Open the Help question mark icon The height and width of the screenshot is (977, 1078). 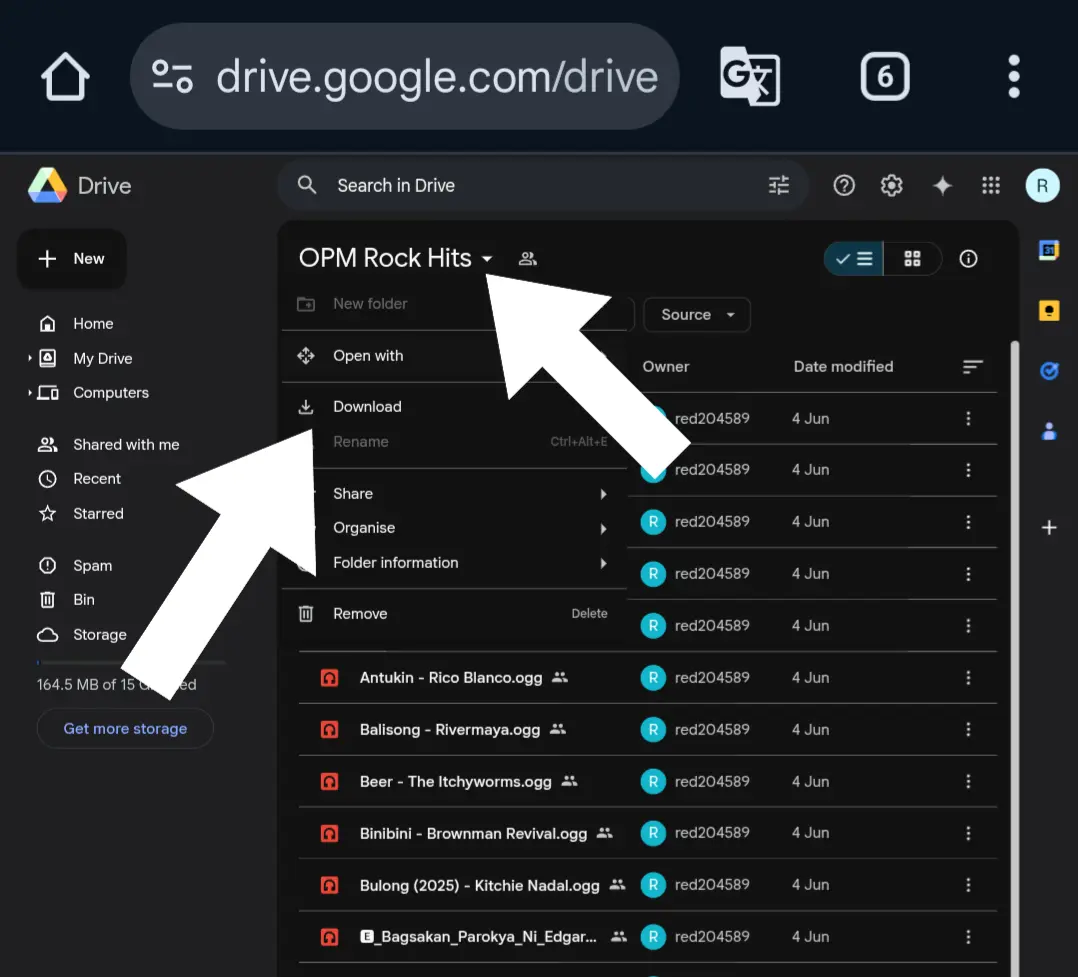pyautogui.click(x=844, y=185)
